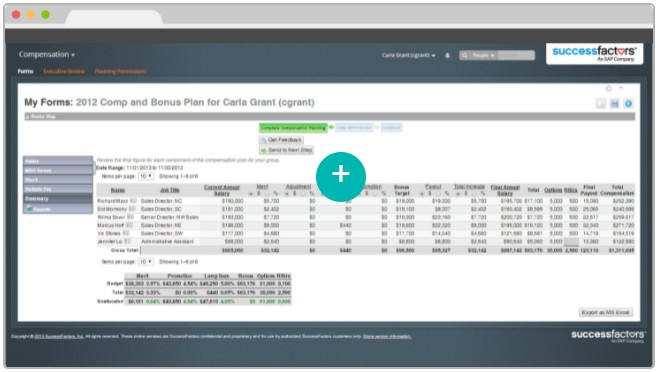Open the Compensation module dropdown
The image size is (659, 372).
tap(47, 55)
